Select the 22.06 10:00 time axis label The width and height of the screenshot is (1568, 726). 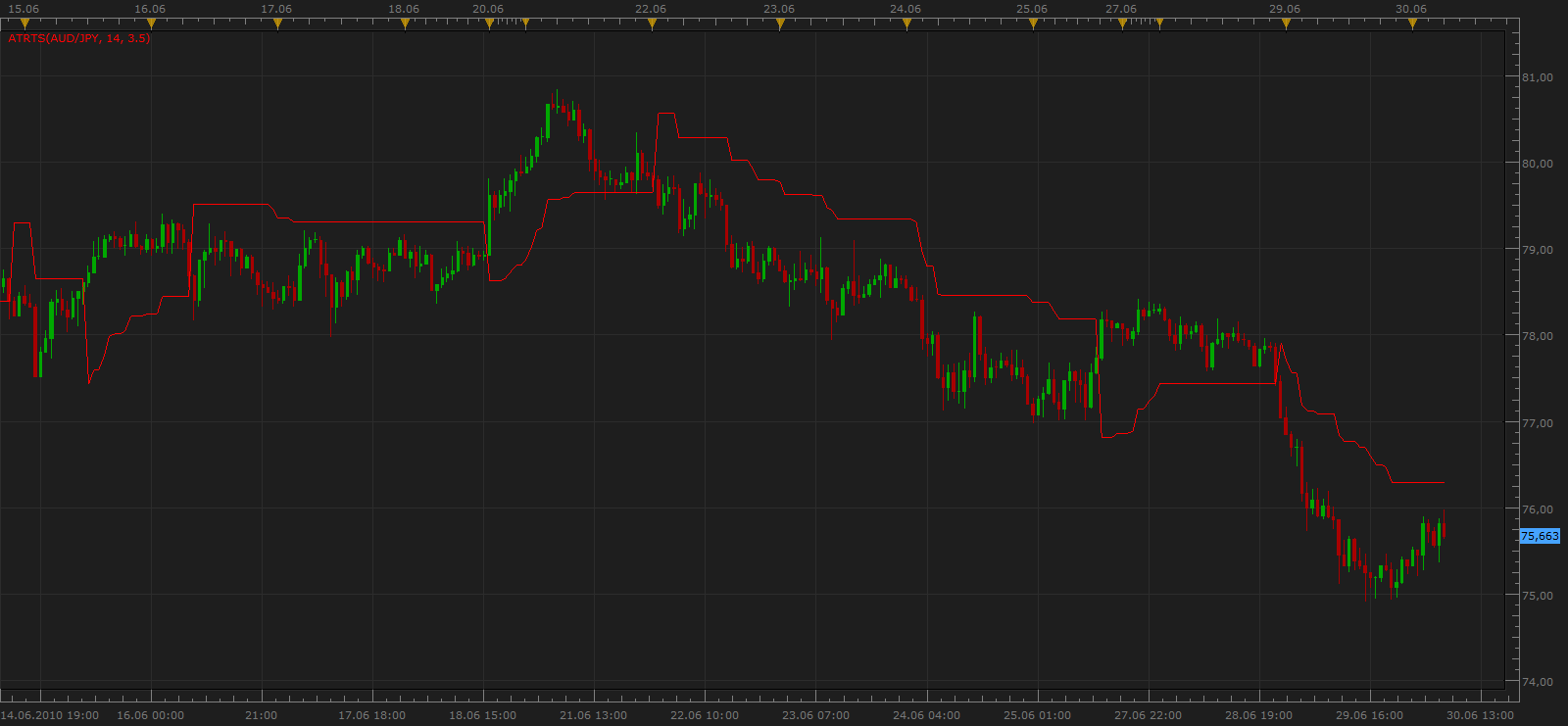705,715
